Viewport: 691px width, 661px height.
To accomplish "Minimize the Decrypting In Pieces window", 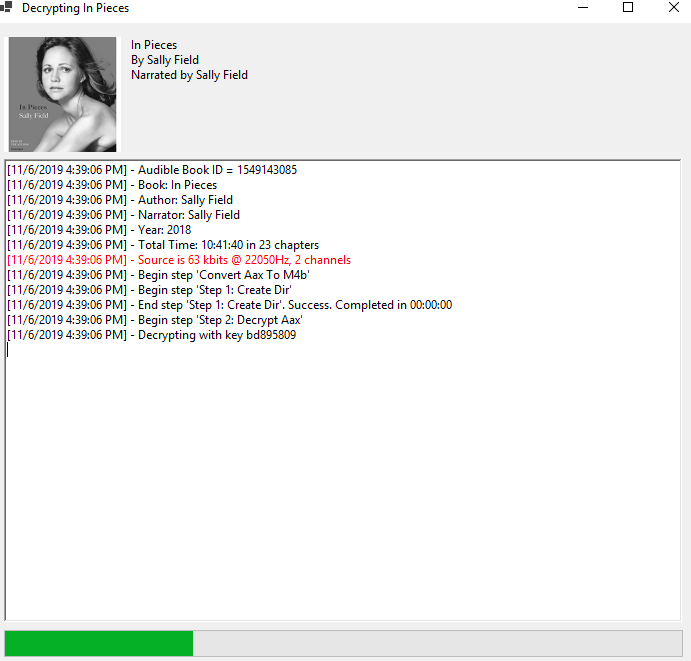I will [582, 8].
